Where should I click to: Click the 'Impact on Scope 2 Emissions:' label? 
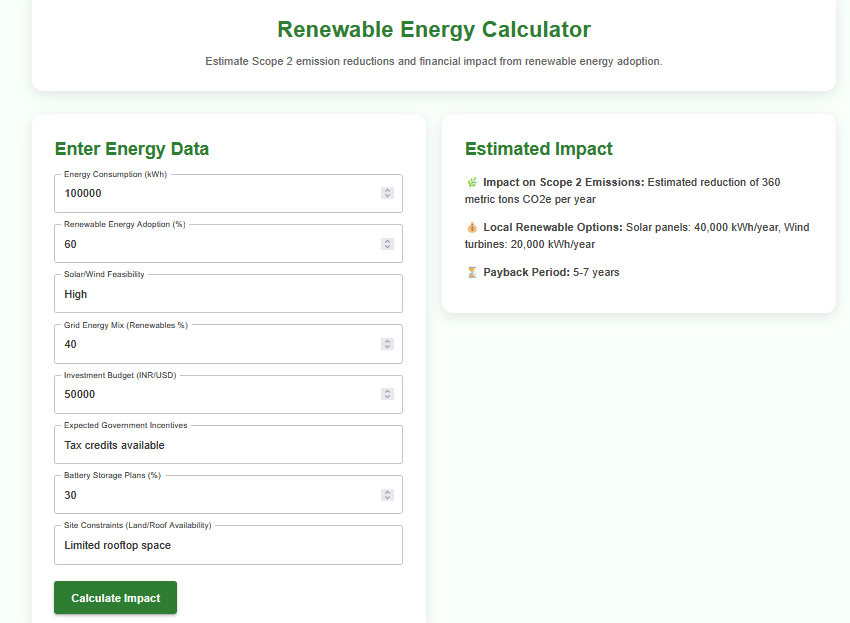(x=564, y=182)
